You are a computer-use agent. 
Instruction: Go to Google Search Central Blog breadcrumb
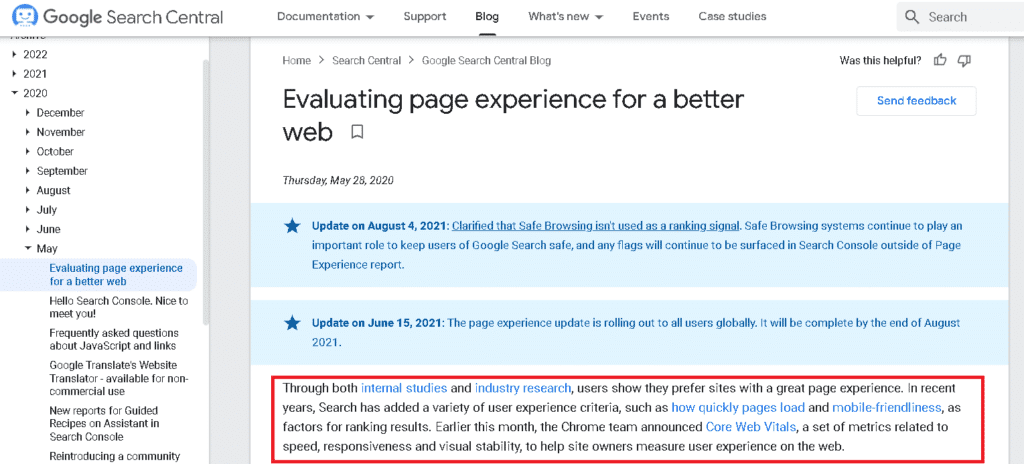(487, 61)
